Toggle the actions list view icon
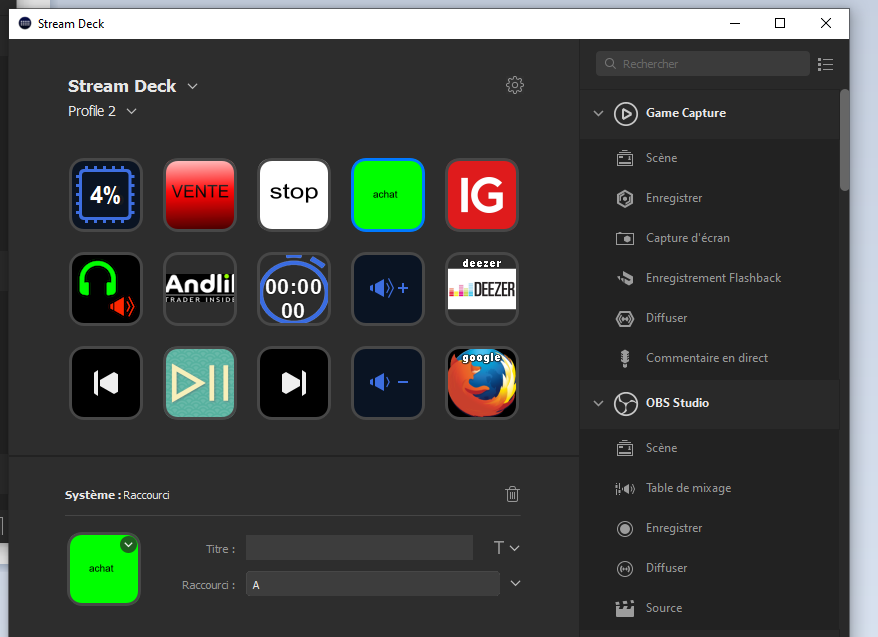This screenshot has height=637, width=878. click(825, 64)
